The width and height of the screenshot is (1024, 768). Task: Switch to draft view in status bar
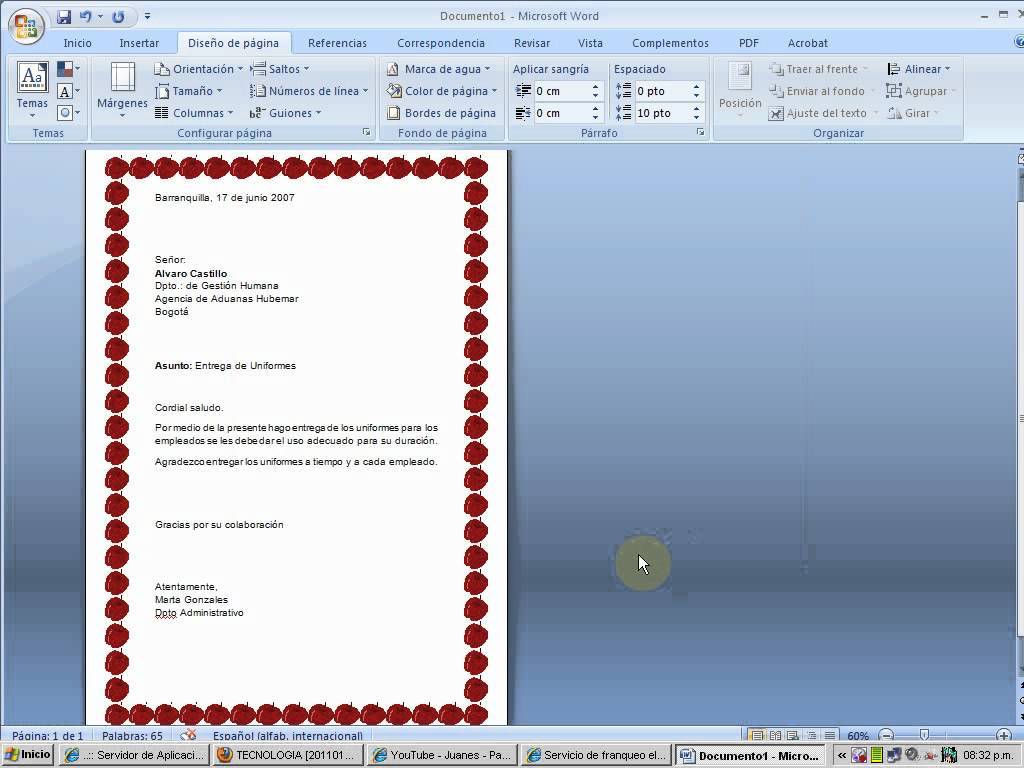pyautogui.click(x=829, y=736)
